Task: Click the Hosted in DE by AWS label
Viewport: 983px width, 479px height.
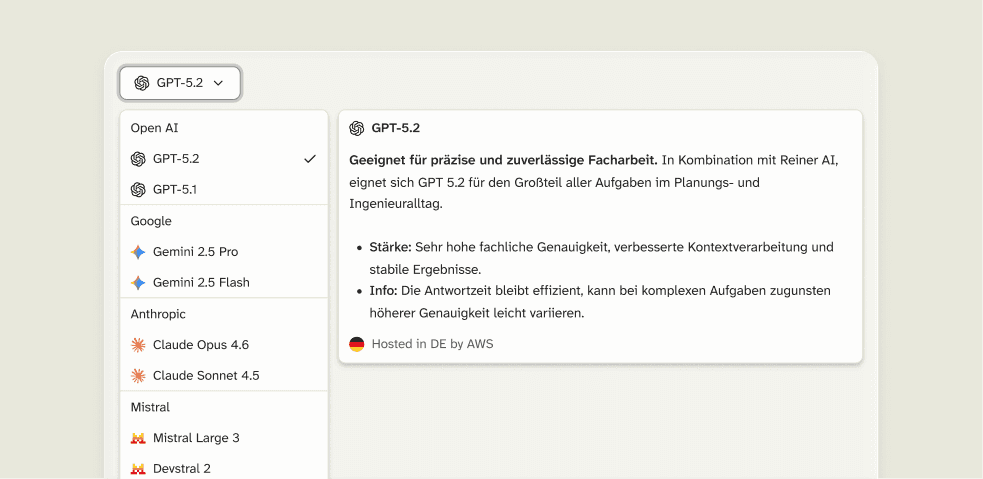Action: [432, 344]
